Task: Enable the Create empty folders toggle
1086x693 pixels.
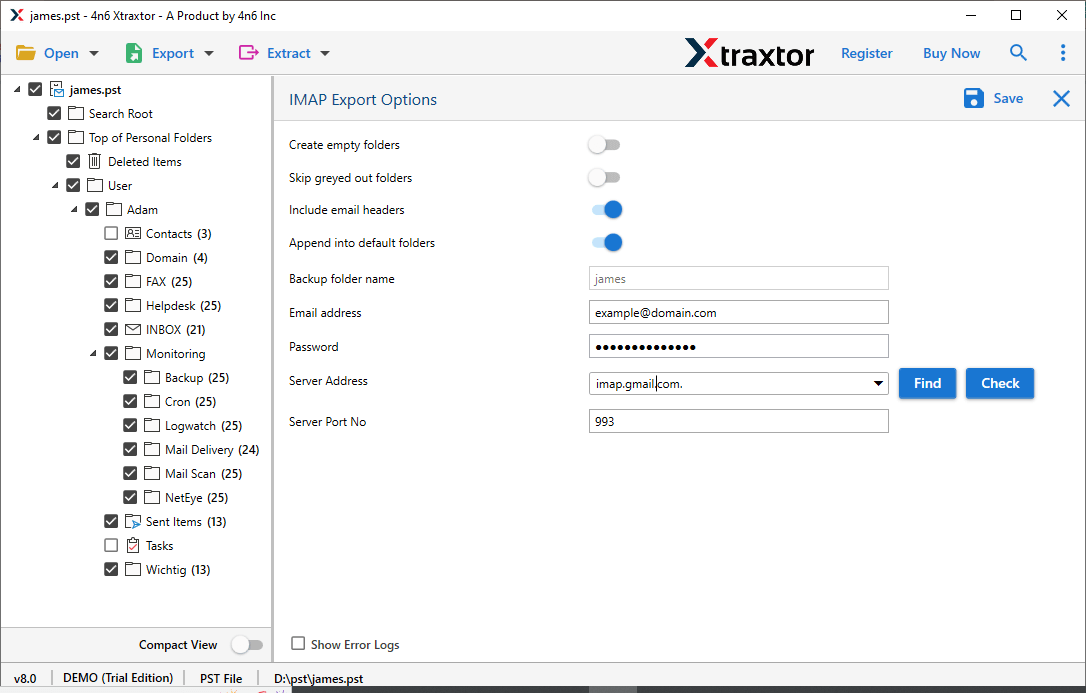Action: tap(604, 144)
